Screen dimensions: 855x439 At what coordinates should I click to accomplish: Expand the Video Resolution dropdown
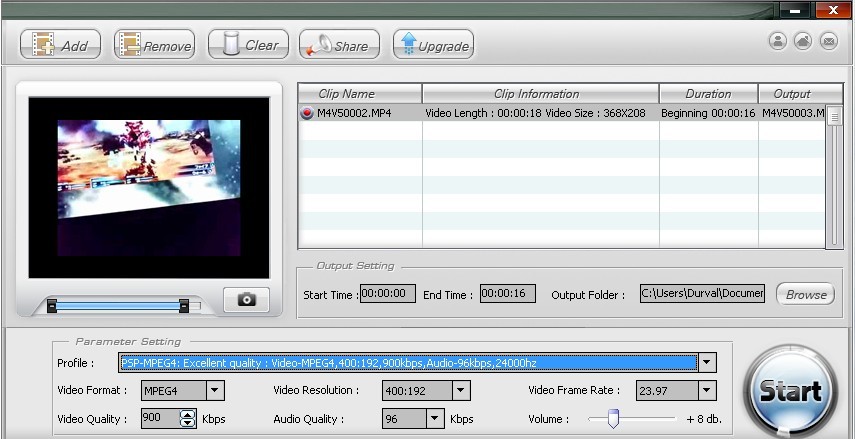click(461, 391)
